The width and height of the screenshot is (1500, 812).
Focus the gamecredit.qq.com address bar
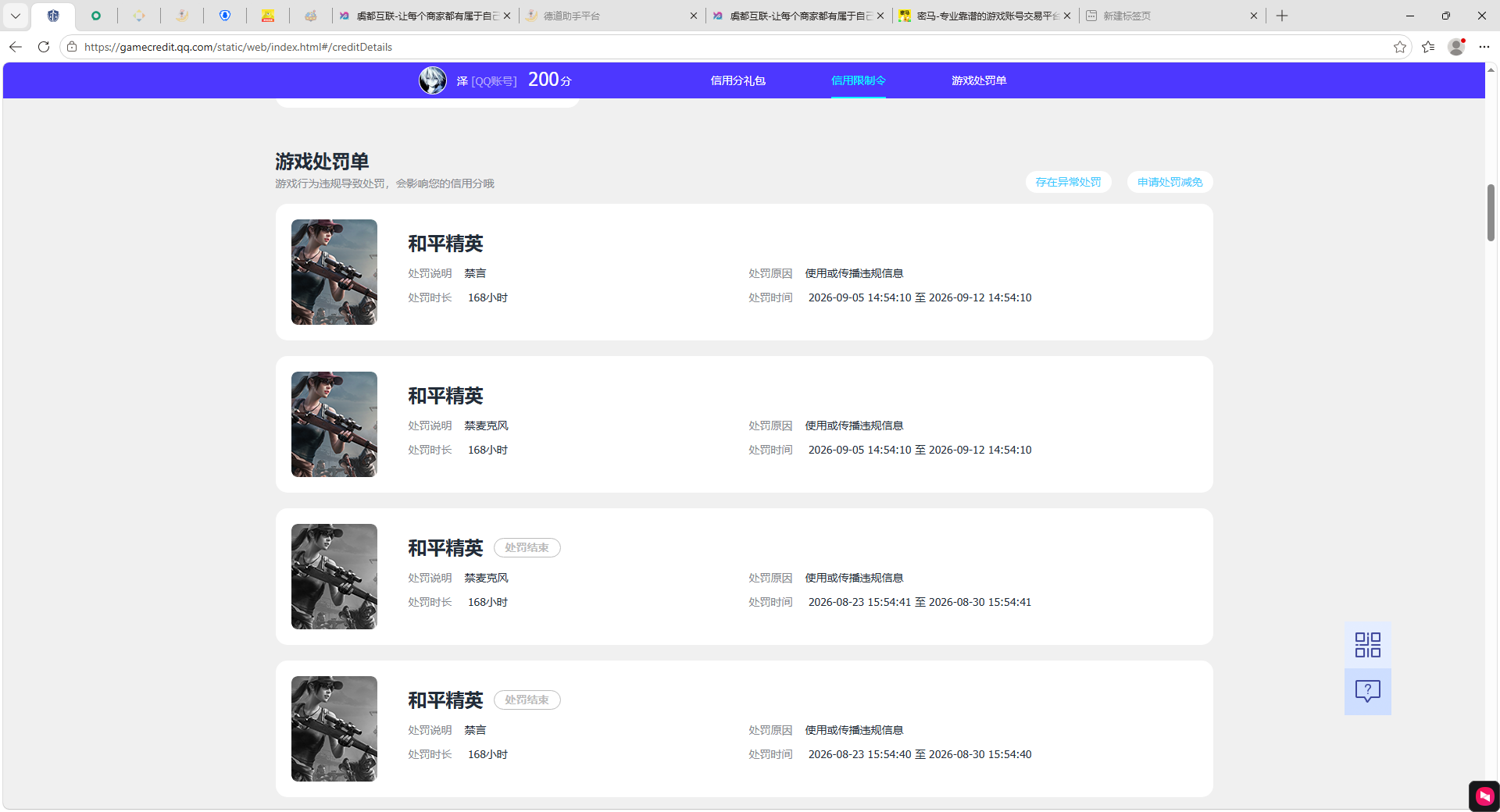734,47
